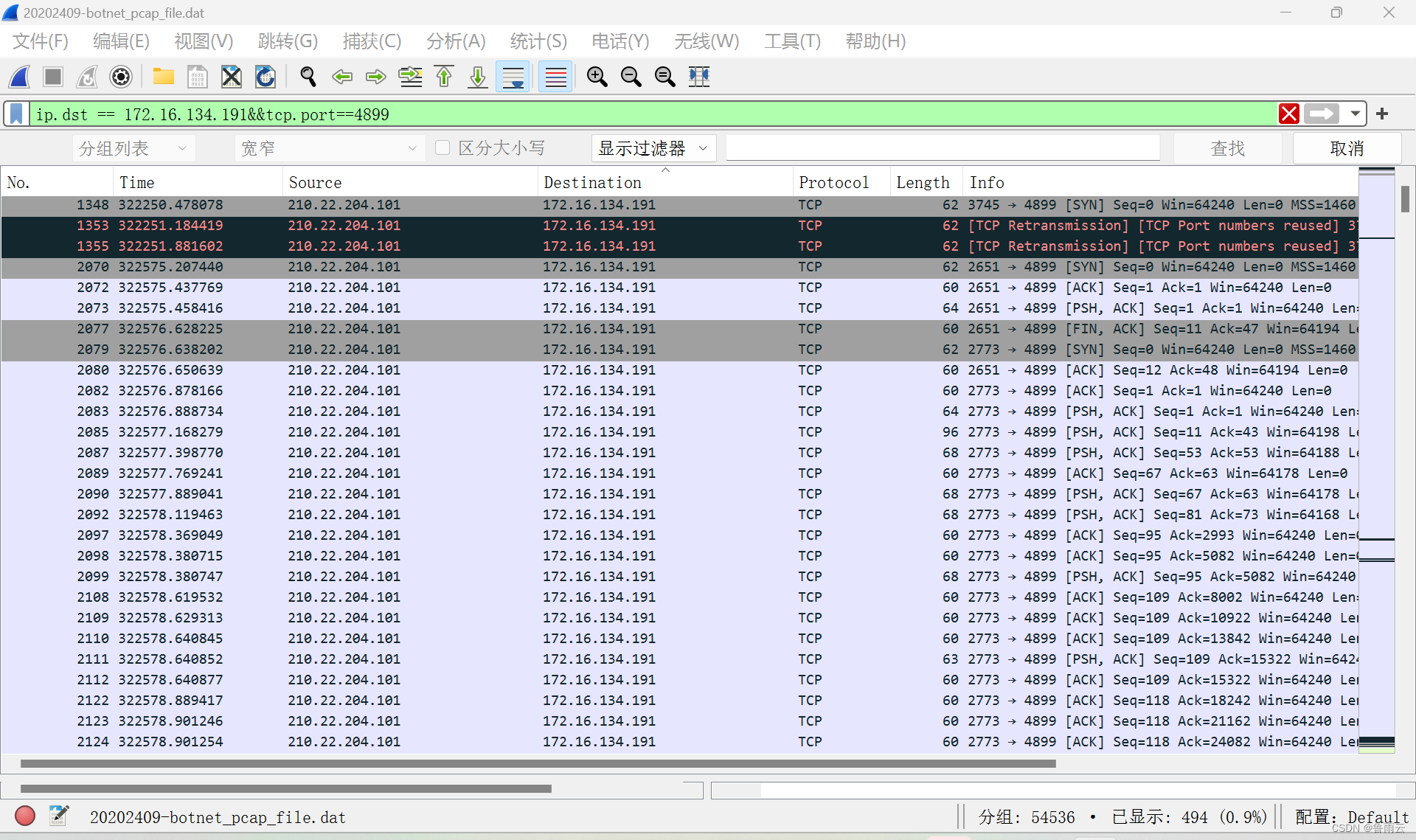Open a capture file with the folder icon
Image resolution: width=1416 pixels, height=840 pixels.
[x=163, y=77]
